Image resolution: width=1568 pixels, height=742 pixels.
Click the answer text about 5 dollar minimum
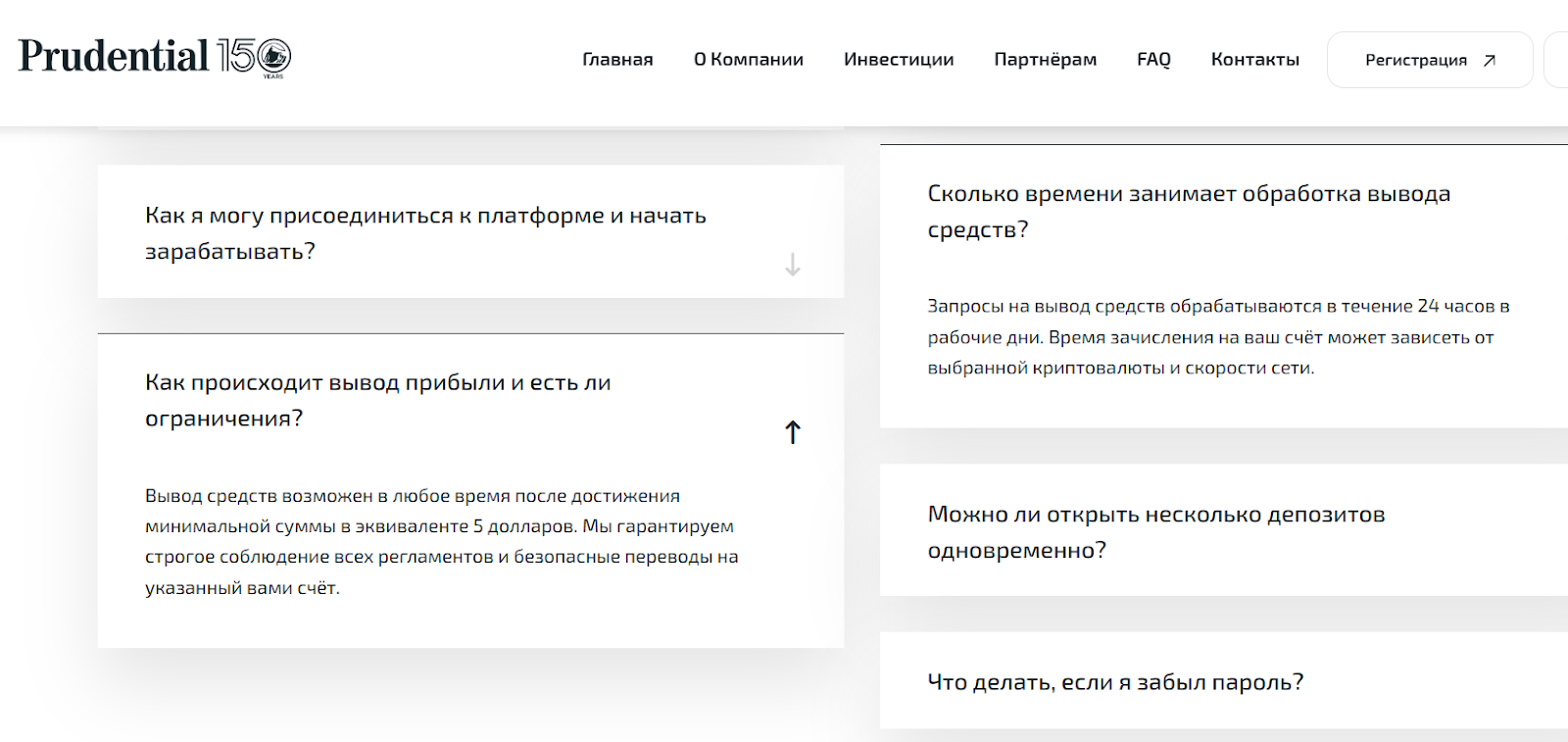click(441, 541)
